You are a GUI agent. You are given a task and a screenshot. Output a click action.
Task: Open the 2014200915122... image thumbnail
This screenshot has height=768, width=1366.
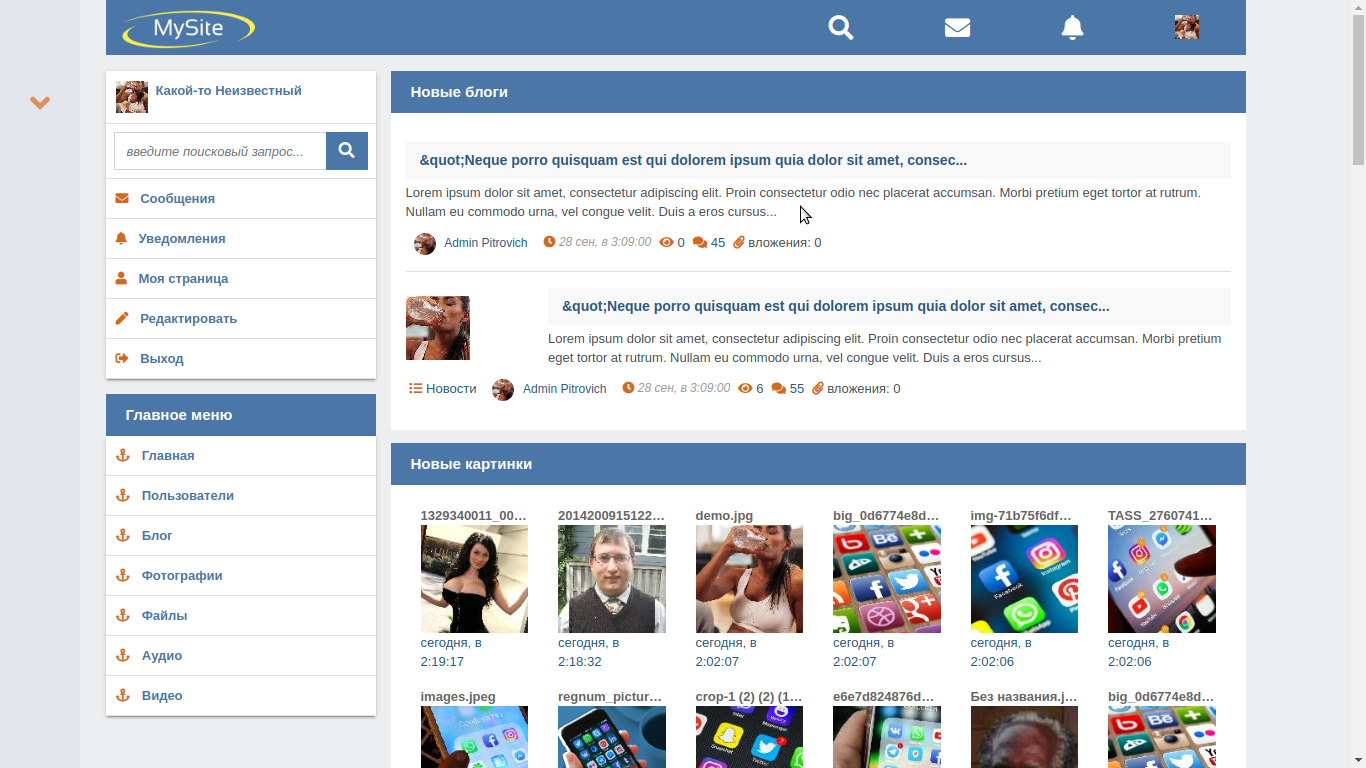tap(612, 579)
